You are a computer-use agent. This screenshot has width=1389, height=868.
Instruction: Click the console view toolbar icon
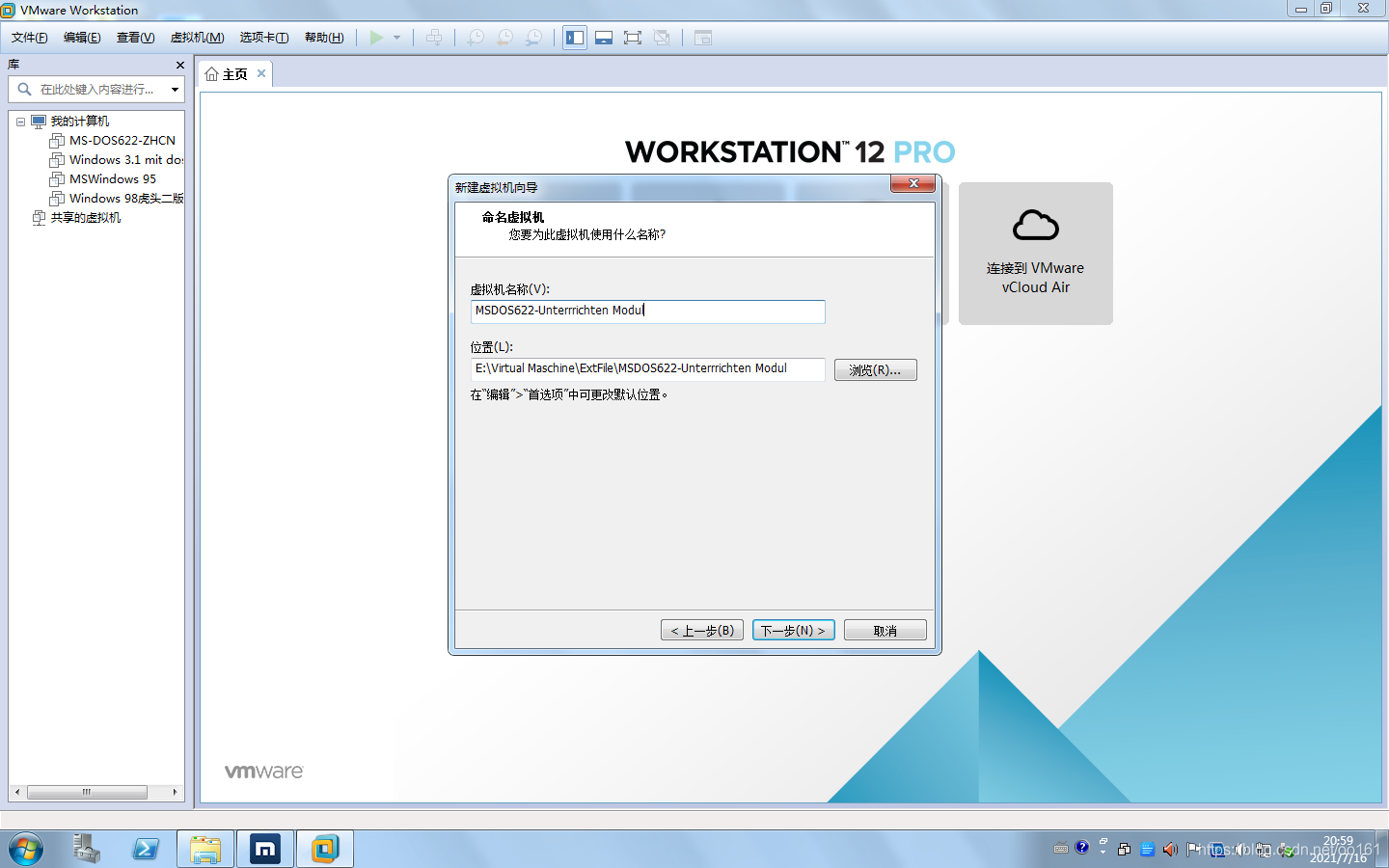coord(703,38)
